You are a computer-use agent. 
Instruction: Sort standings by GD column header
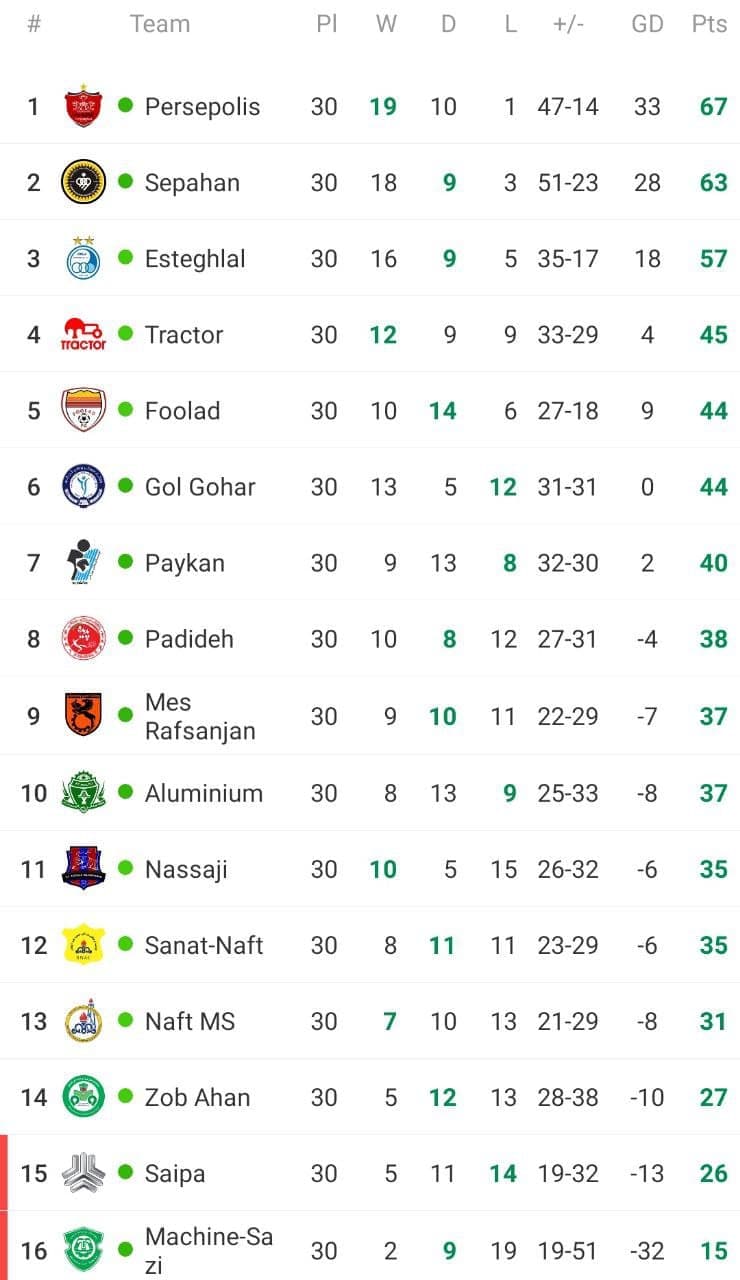point(647,24)
